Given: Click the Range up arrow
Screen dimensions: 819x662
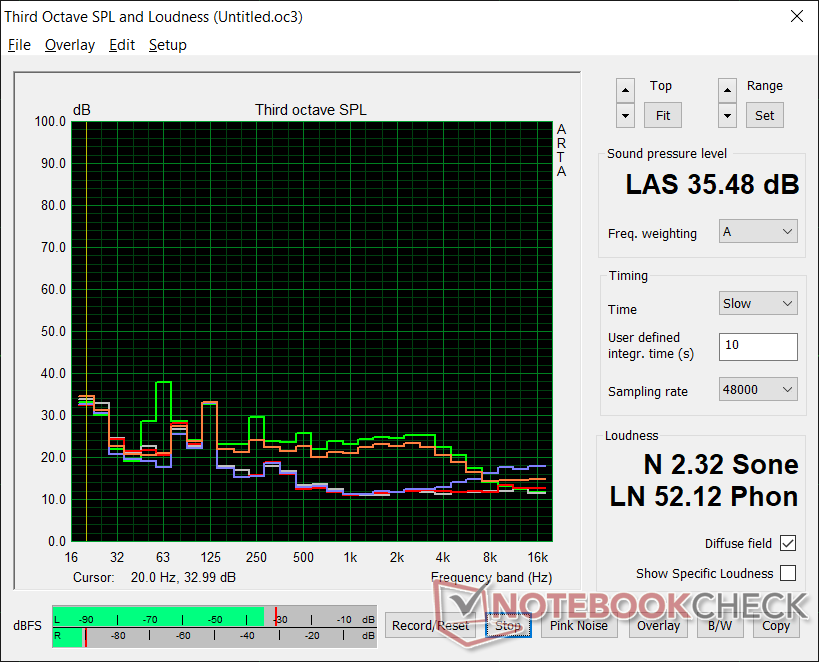Looking at the screenshot, I should click(x=727, y=90).
